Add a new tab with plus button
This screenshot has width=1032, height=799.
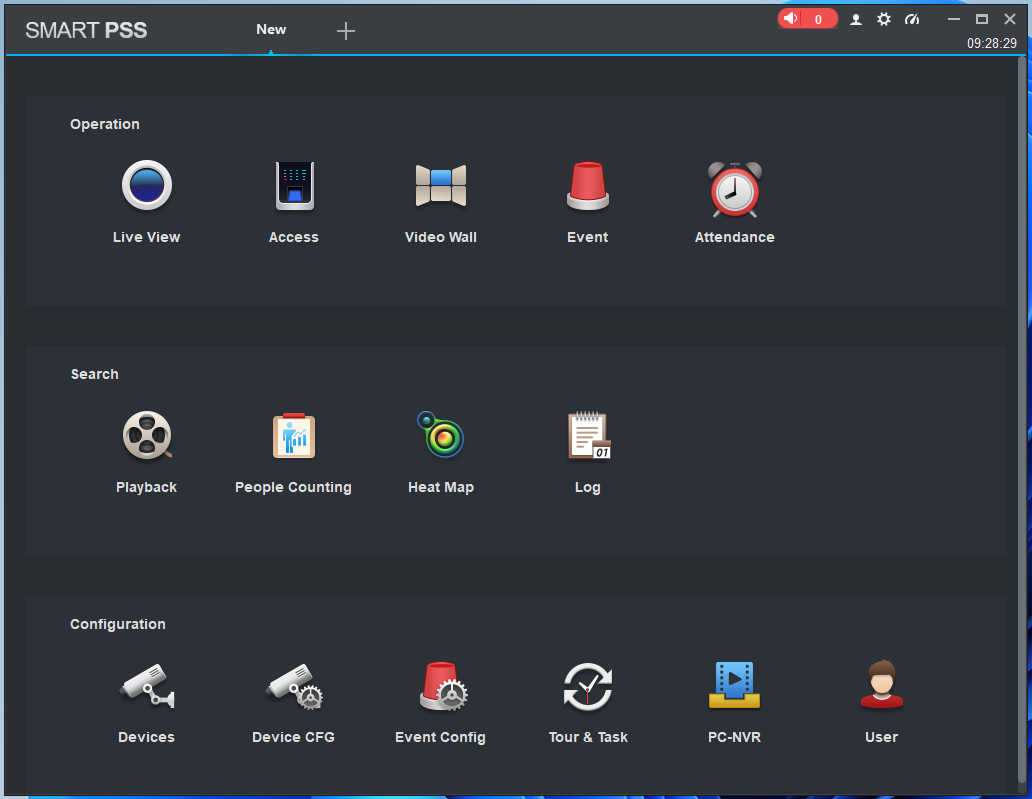tap(346, 31)
